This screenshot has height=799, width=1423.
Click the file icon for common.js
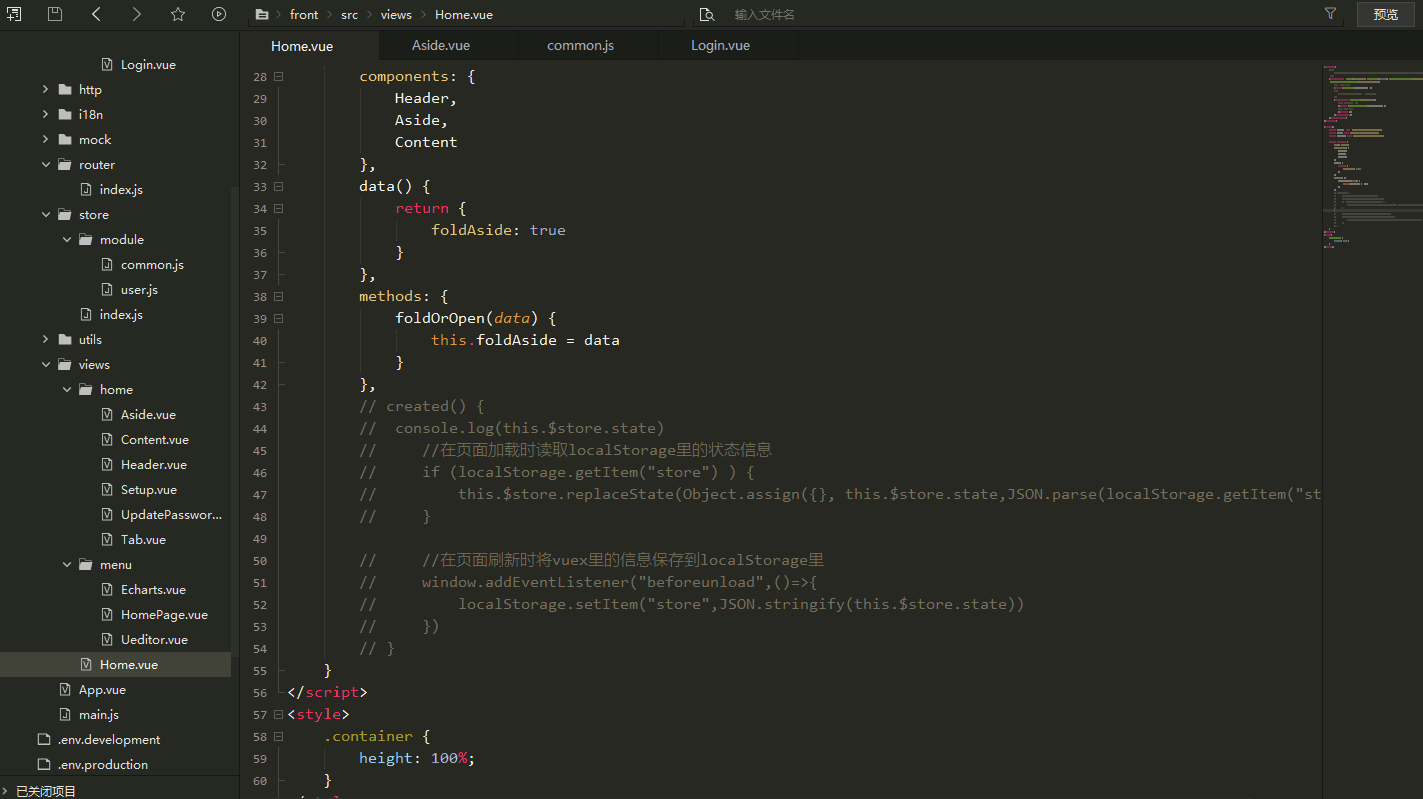point(107,264)
